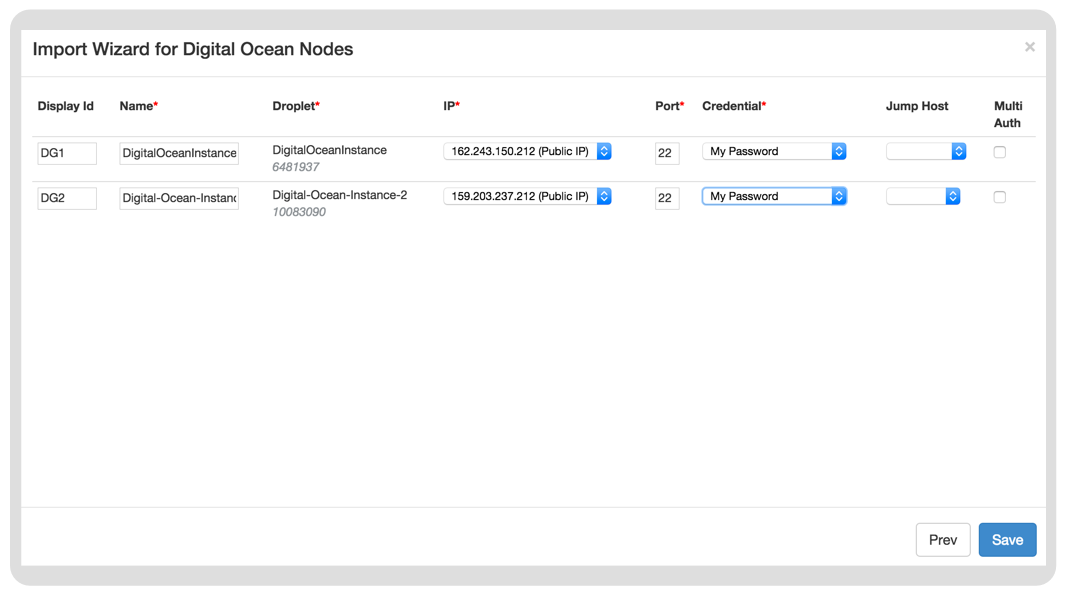Edit port field for DG2 row
Screen dimensions: 1066x595
pos(667,198)
